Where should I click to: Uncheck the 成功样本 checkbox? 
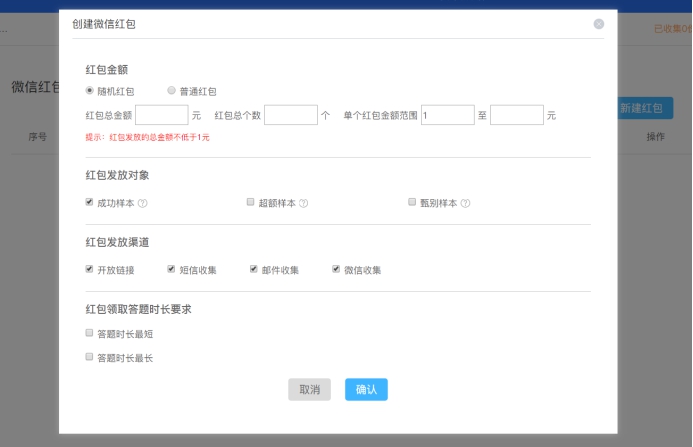(x=89, y=202)
